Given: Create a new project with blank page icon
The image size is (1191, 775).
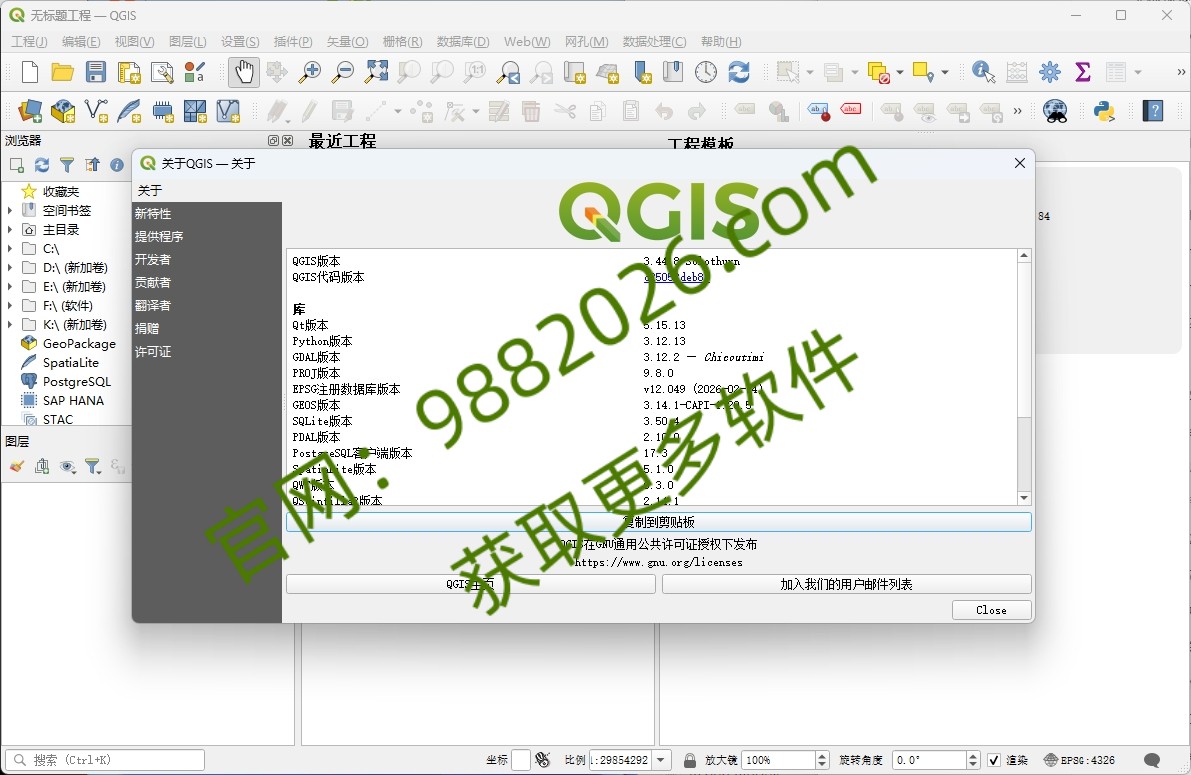Looking at the screenshot, I should [x=30, y=72].
